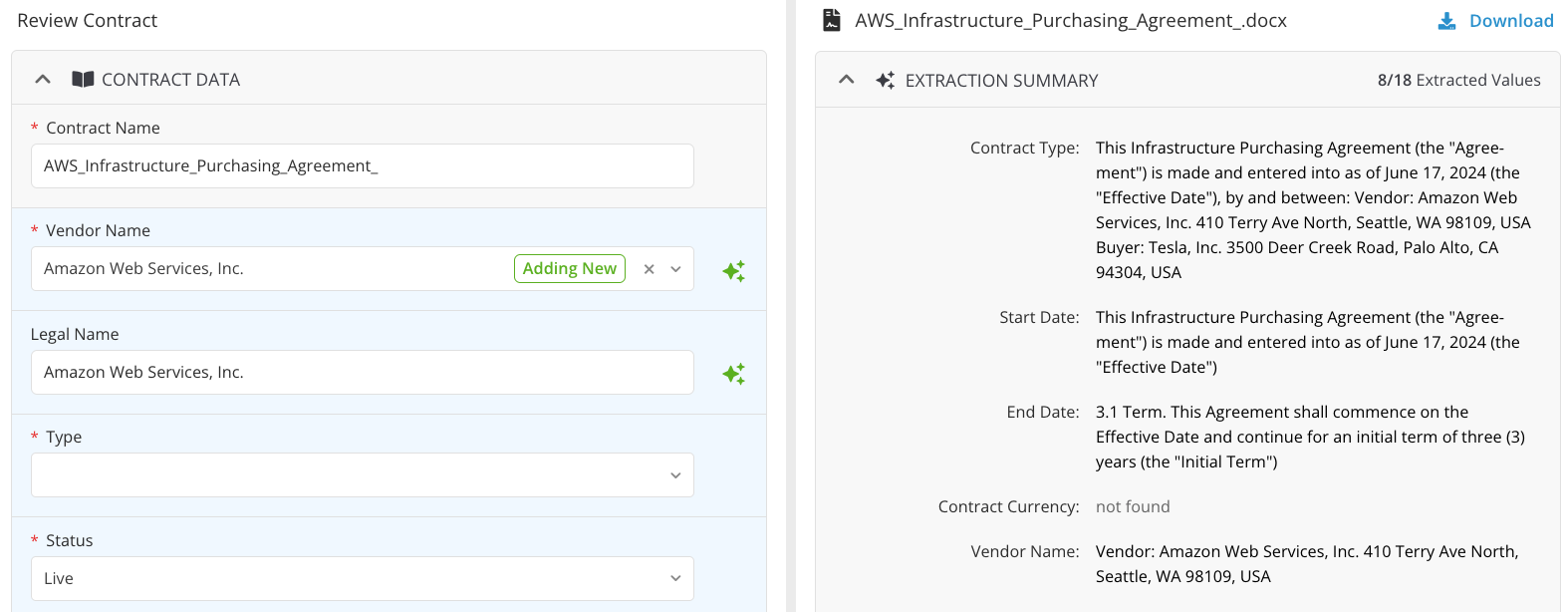Click the EXTRACTION SUMMARY heading text
1568x612 pixels.
[x=1001, y=81]
